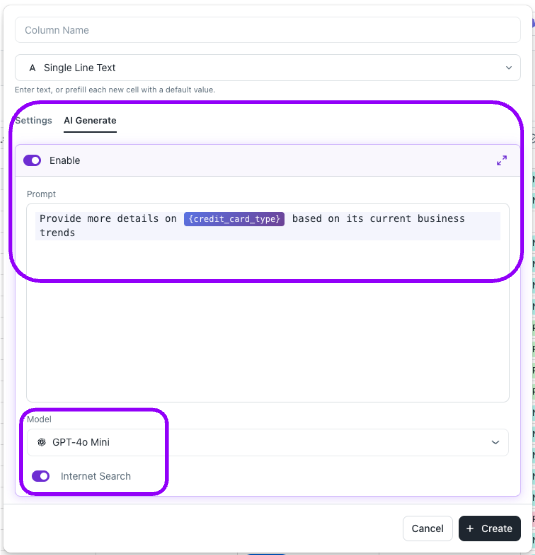Open the Single Line Text field type dropdown
Screen dimensions: 535x555
click(x=268, y=67)
